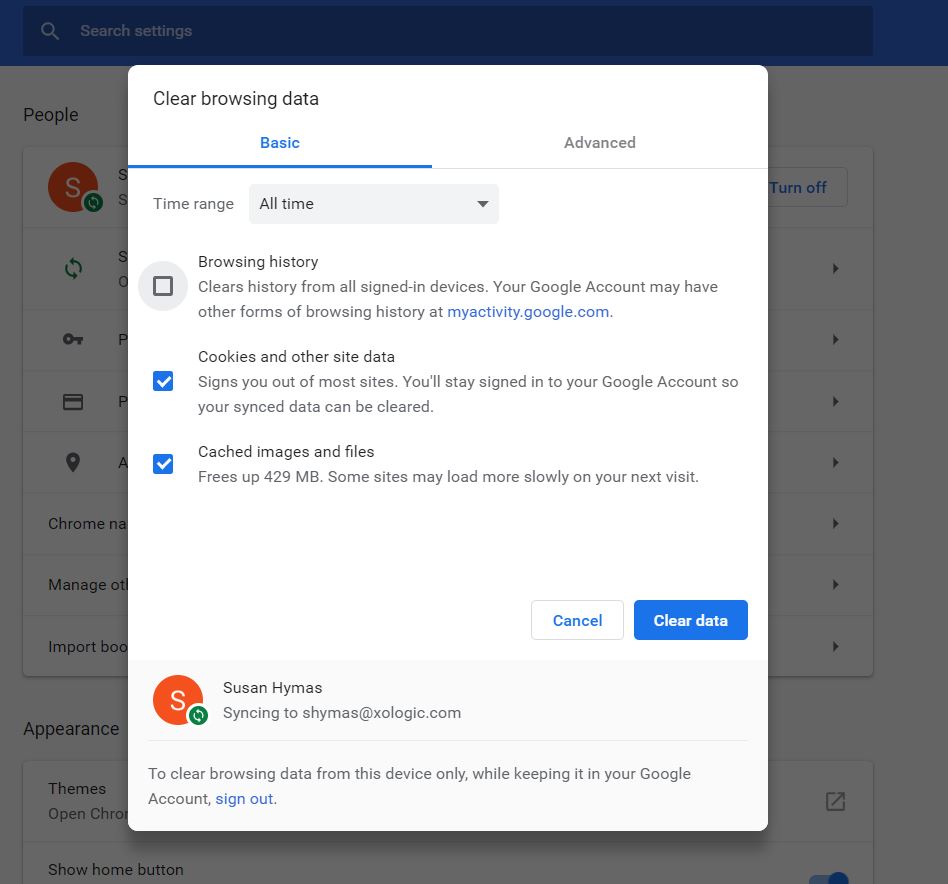Uncheck Cached images and files

click(163, 464)
